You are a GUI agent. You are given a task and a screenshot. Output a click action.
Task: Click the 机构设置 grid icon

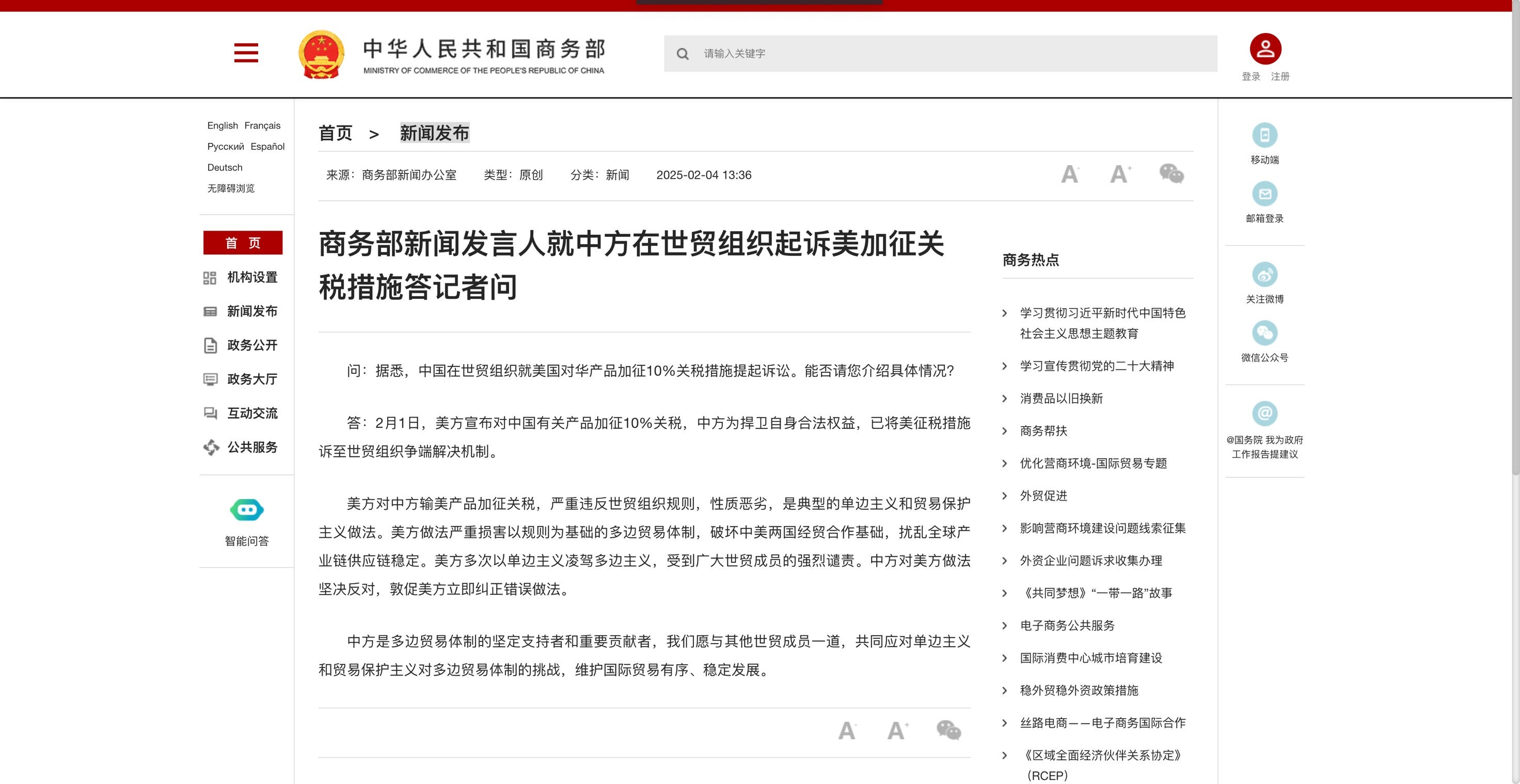210,278
